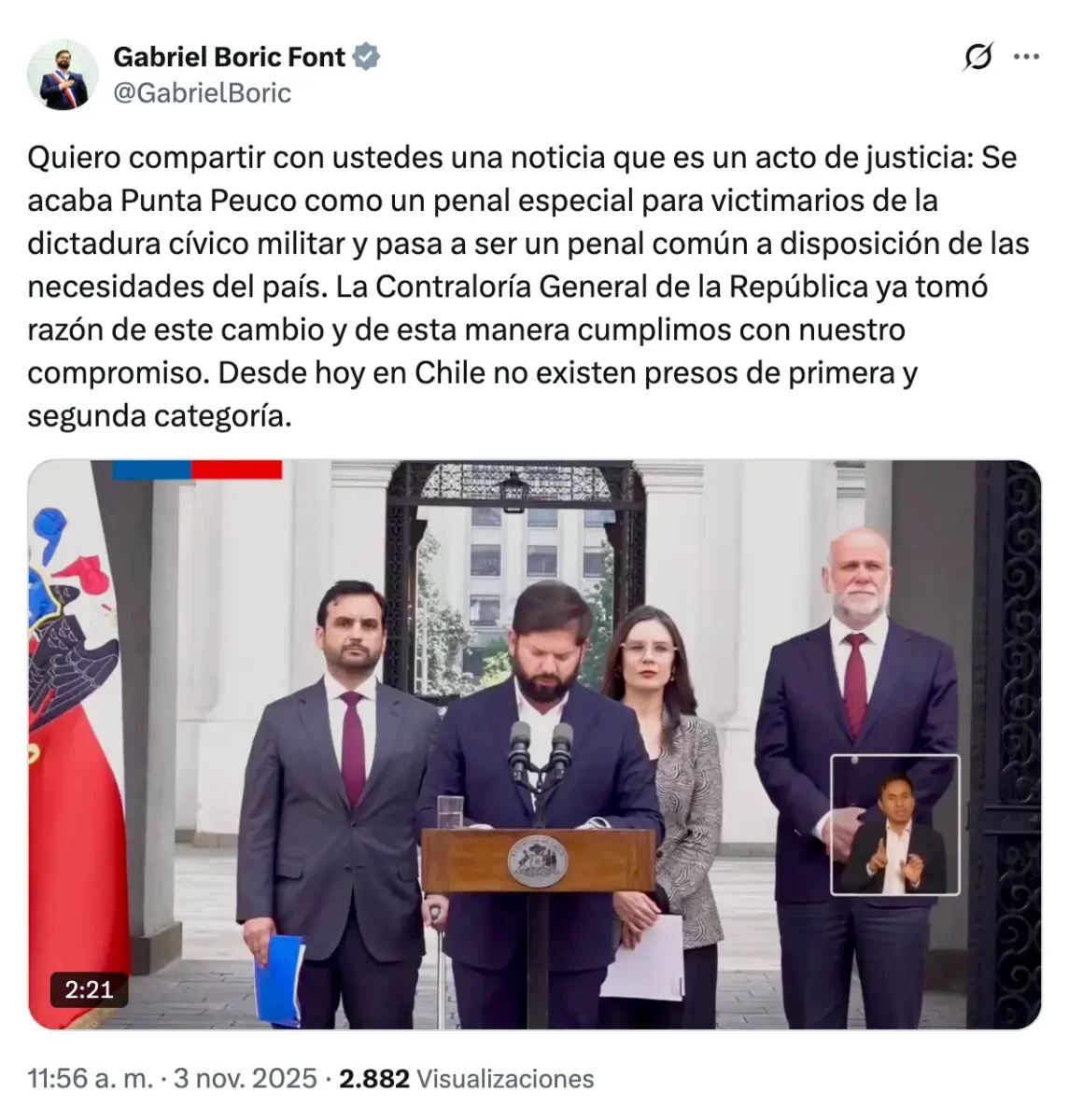Click the 2:21 video duration badge
This screenshot has height=1120, width=1069.
coord(89,989)
